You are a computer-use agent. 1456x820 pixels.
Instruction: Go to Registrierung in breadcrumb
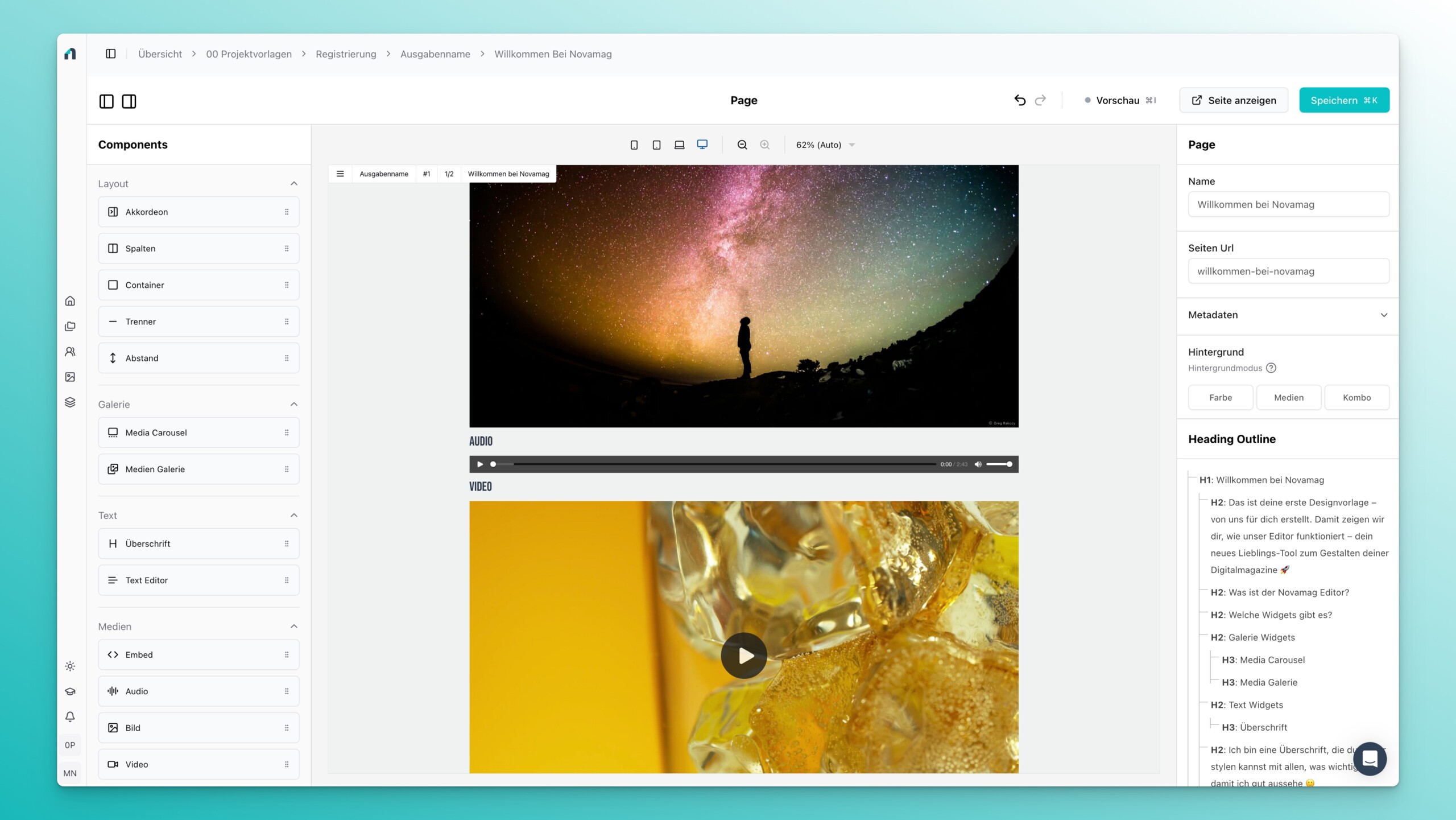coord(346,54)
